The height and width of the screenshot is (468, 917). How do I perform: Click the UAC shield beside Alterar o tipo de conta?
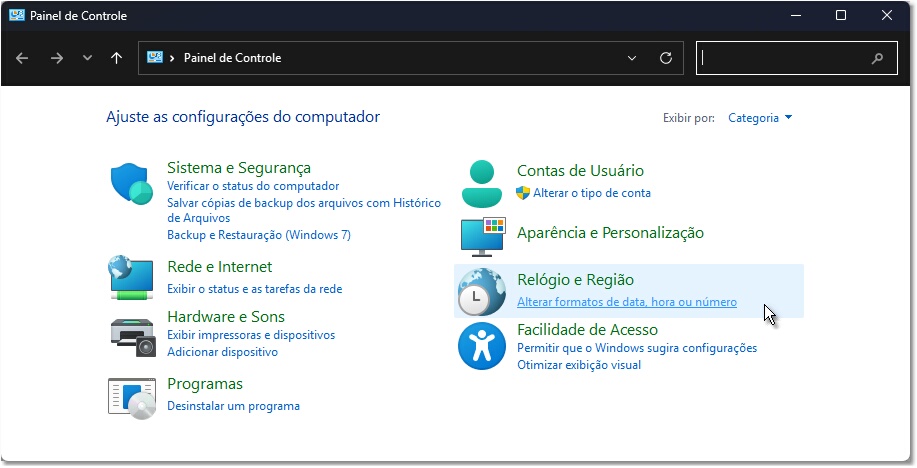pyautogui.click(x=523, y=192)
